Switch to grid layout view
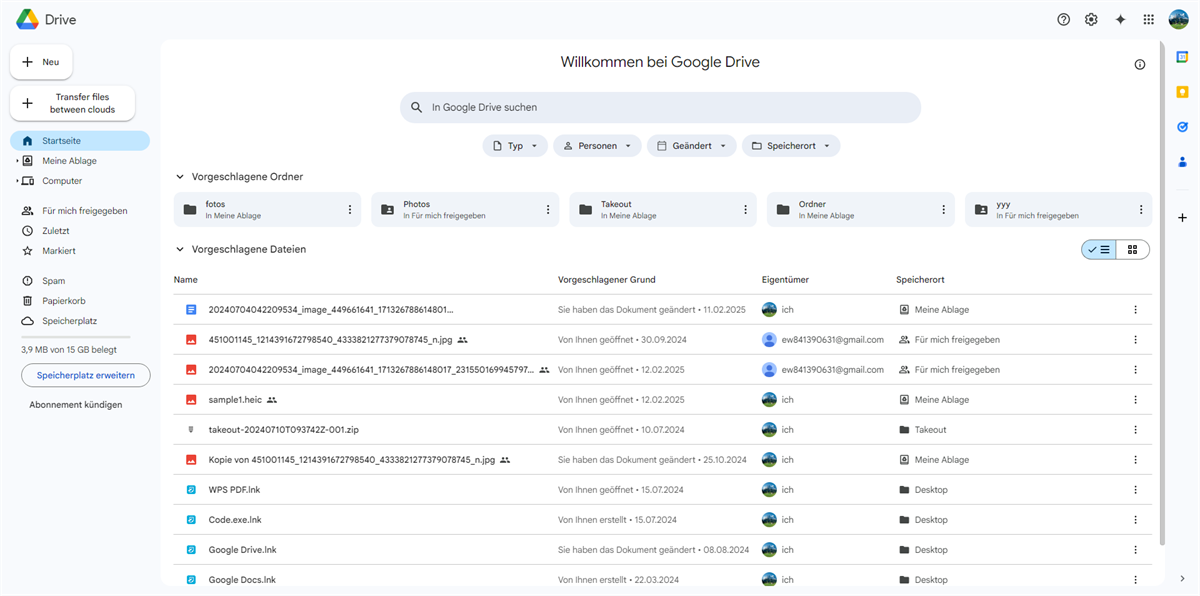1200x596 pixels. [1133, 250]
